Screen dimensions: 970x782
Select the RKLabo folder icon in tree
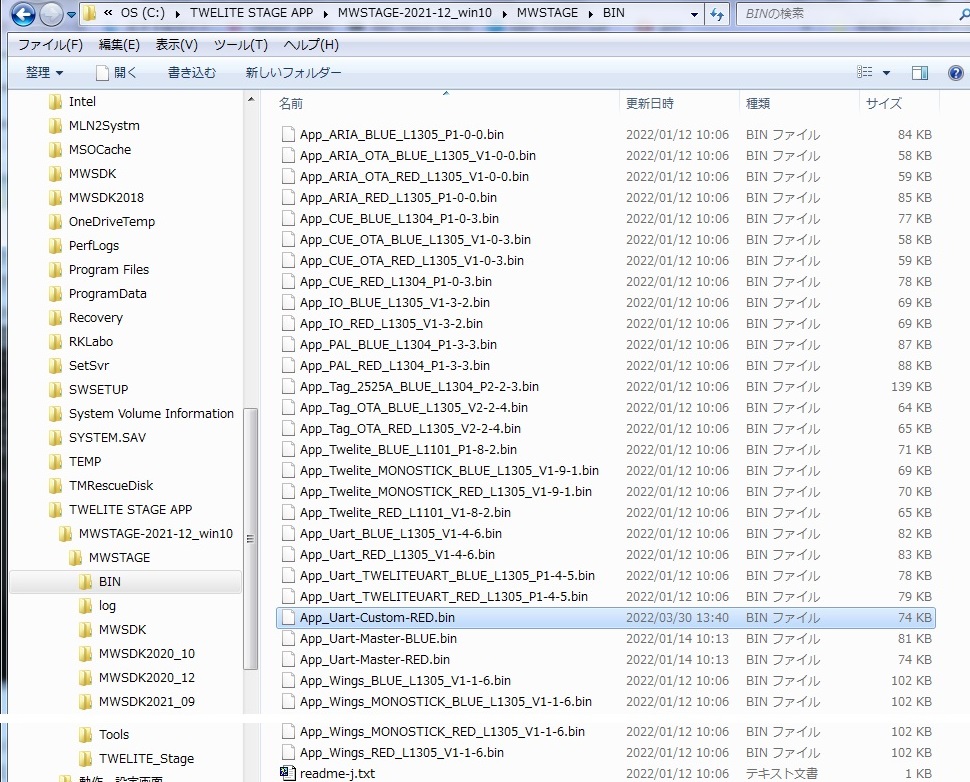pos(55,342)
